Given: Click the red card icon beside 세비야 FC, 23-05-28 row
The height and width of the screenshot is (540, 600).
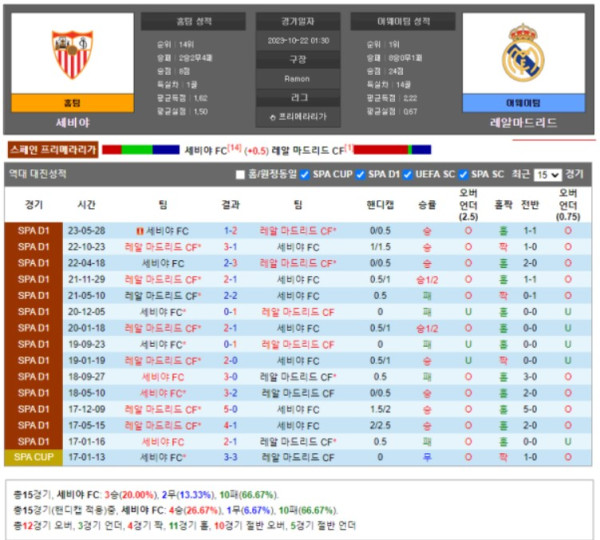Looking at the screenshot, I should 139,230.
